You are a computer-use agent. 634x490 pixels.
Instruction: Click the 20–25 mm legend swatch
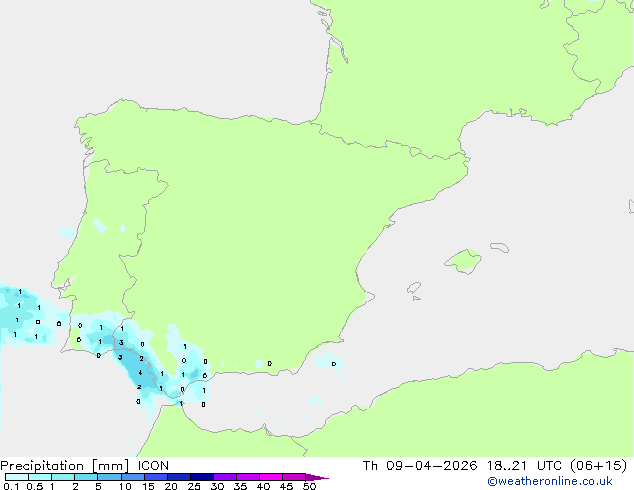pos(178,477)
